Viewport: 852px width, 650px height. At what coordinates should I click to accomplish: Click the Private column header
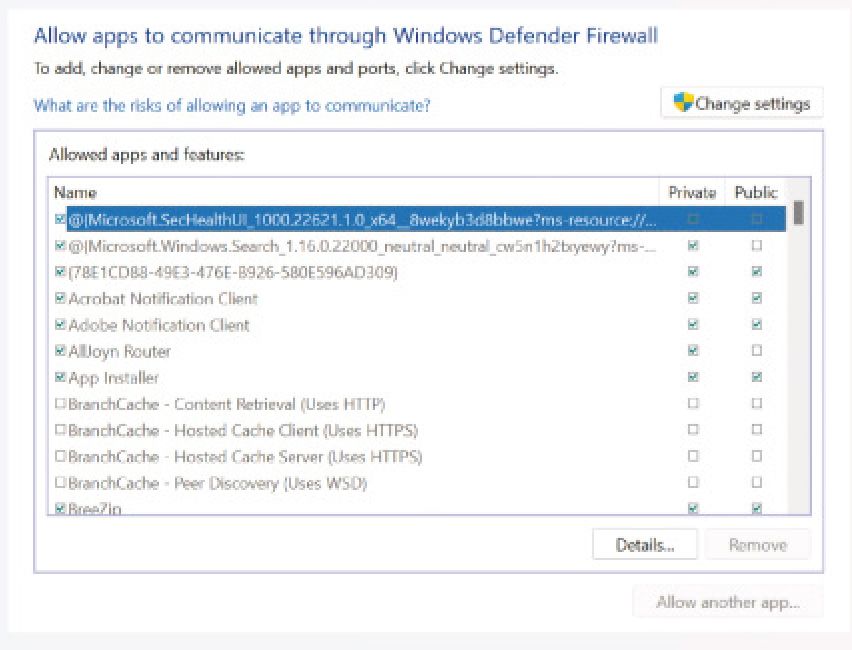(x=692, y=192)
